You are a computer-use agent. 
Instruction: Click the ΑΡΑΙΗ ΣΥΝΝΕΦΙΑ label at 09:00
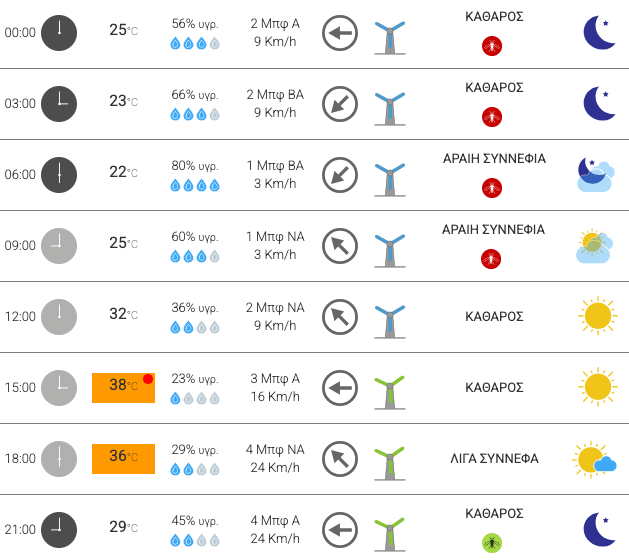pos(493,229)
